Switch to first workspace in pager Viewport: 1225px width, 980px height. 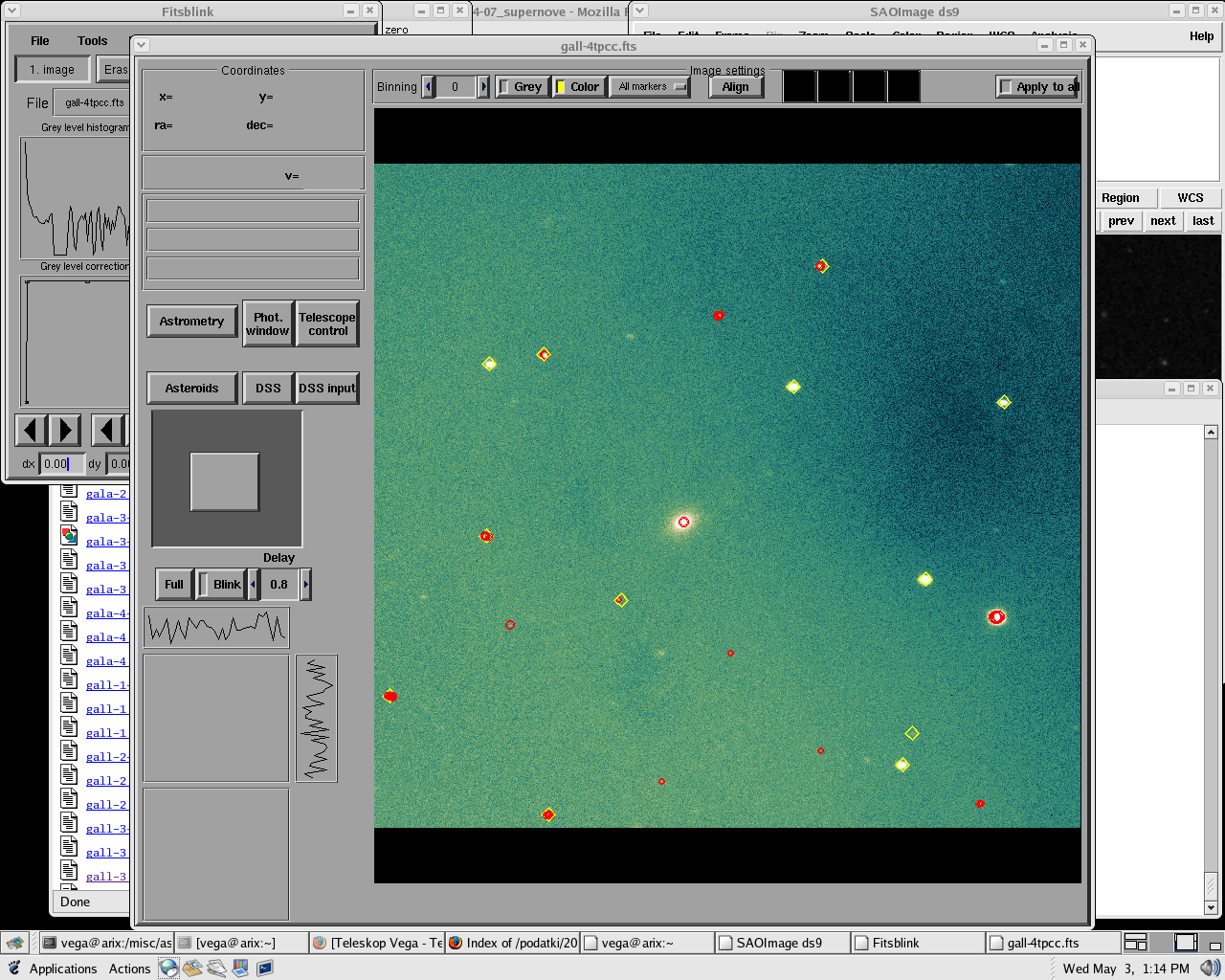pos(1135,943)
